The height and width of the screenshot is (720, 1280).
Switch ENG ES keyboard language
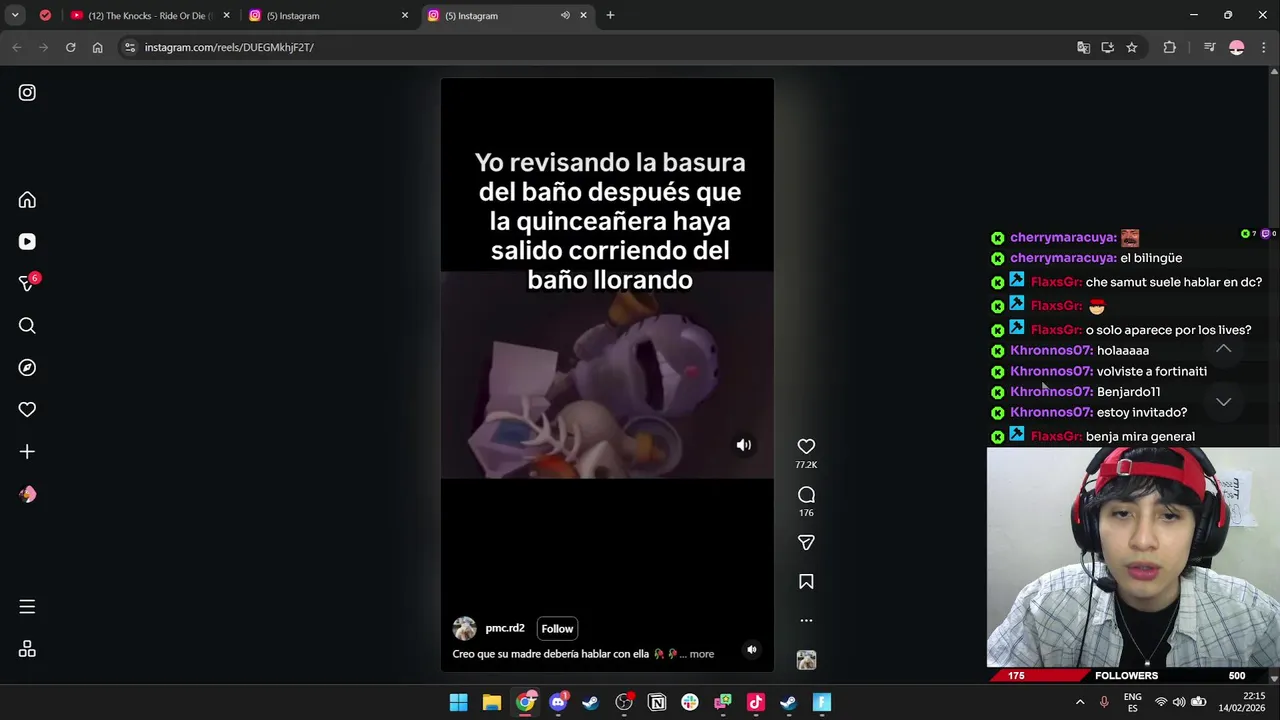[1132, 702]
